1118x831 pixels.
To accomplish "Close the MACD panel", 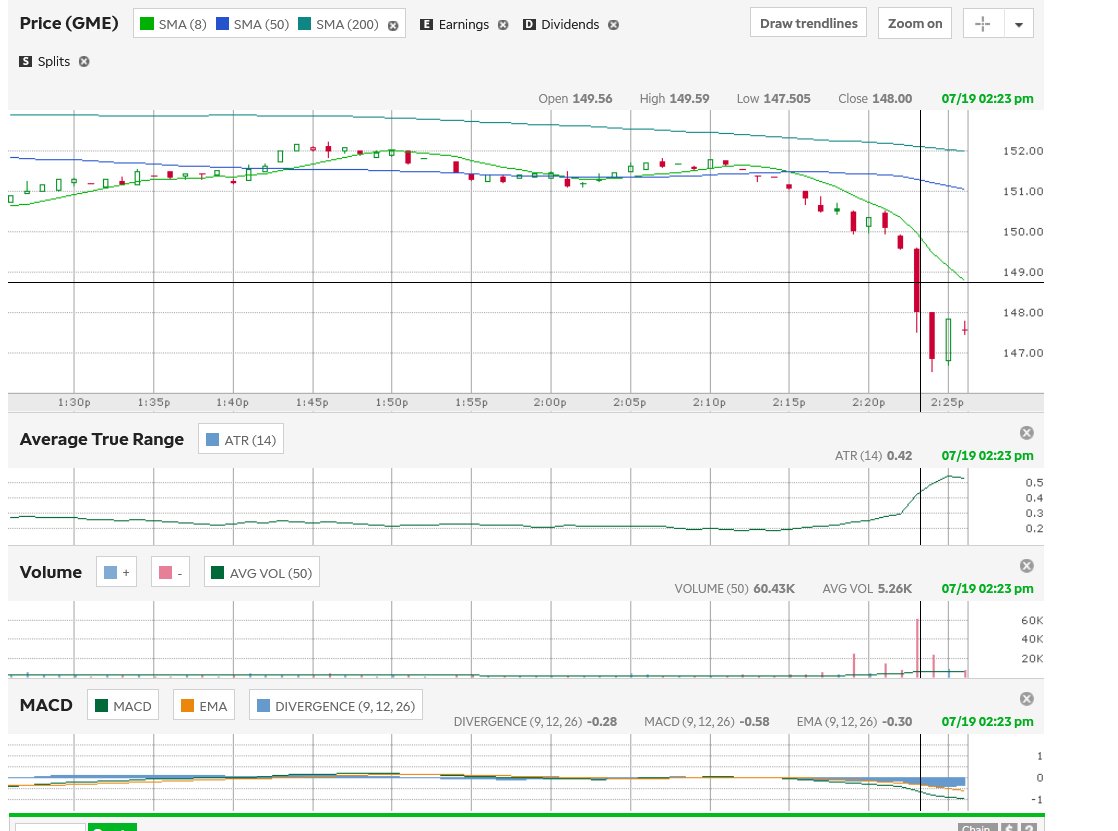I will [x=1027, y=699].
